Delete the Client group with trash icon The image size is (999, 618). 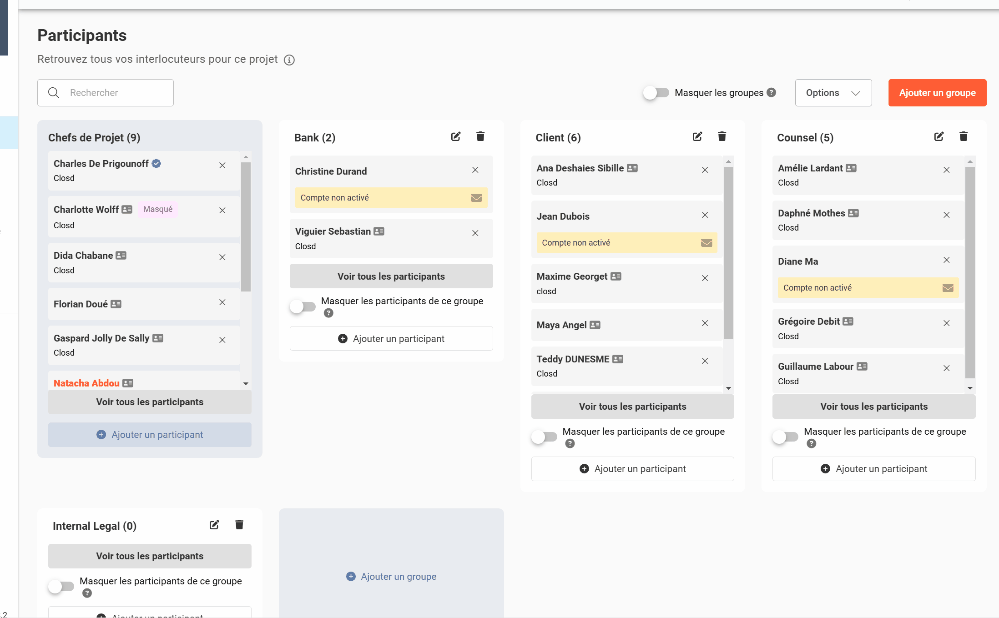[722, 137]
